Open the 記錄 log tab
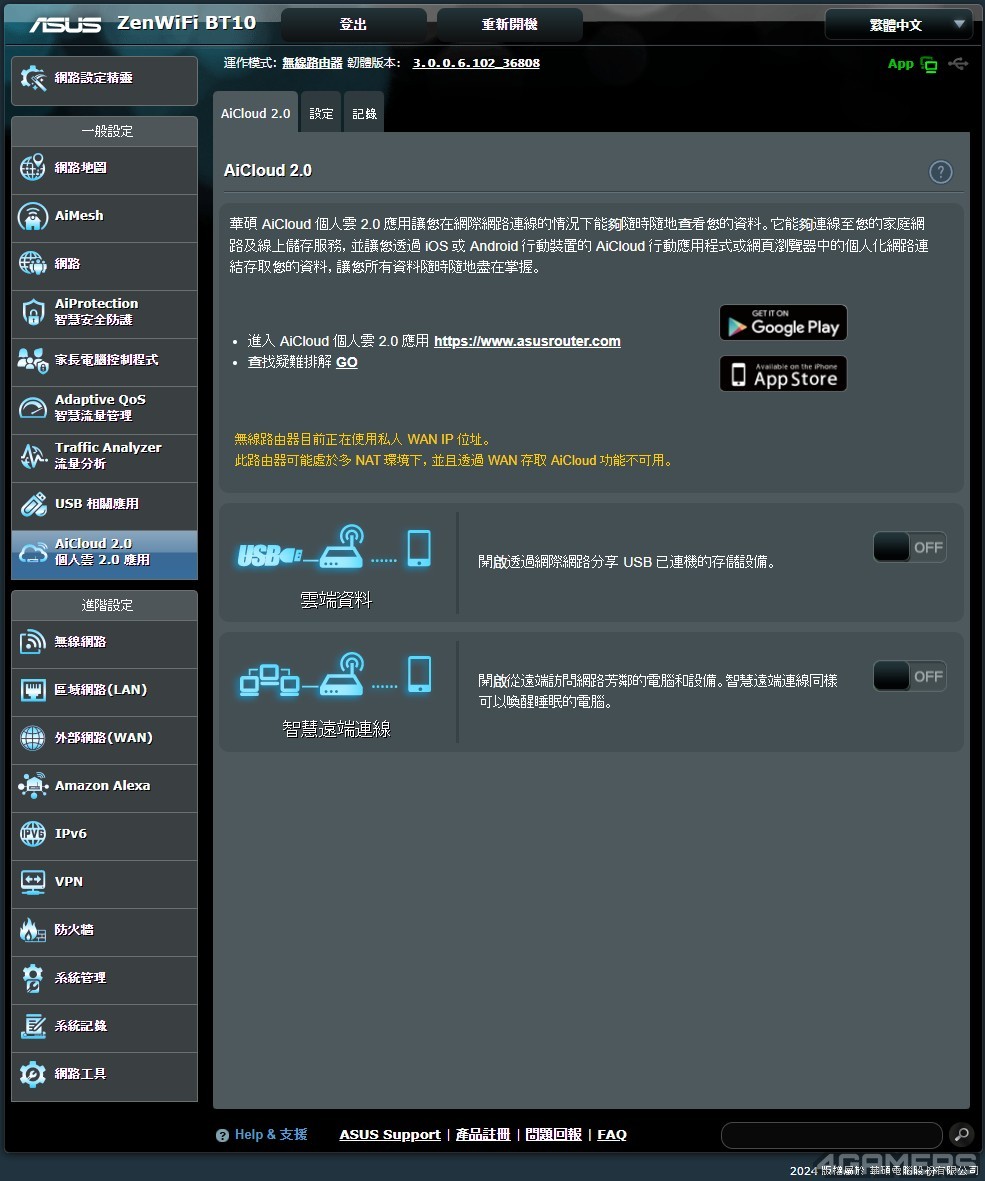This screenshot has height=1181, width=985. [364, 113]
